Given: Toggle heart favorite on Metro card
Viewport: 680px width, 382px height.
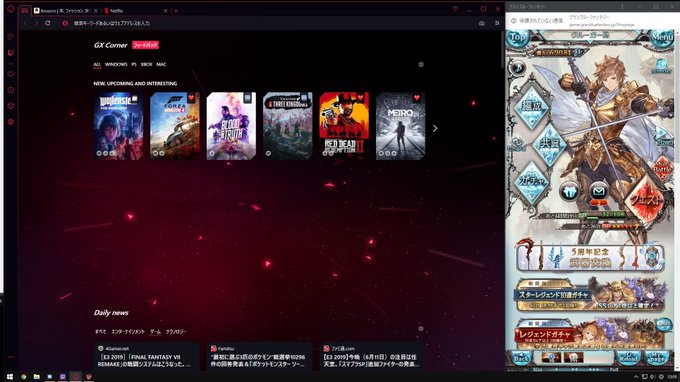Looking at the screenshot, I should click(417, 98).
